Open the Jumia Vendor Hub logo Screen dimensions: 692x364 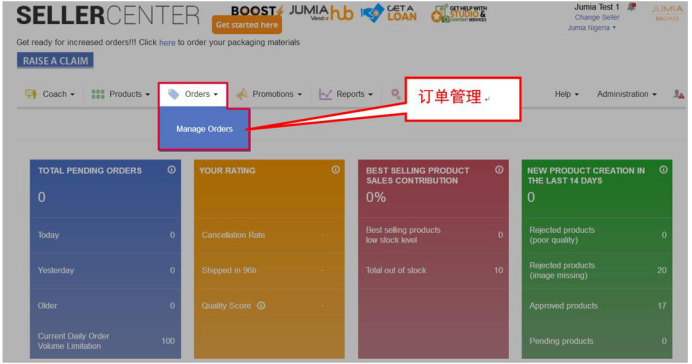click(x=321, y=13)
